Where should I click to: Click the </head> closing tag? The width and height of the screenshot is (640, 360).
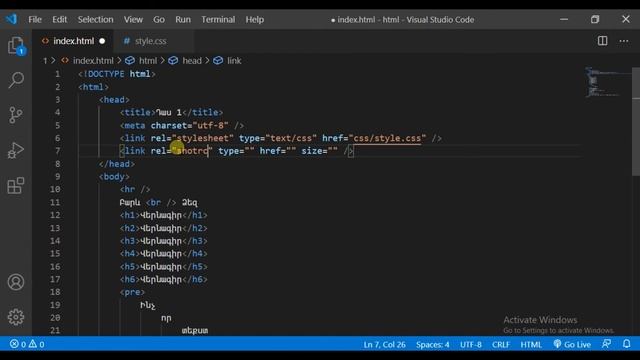[117, 164]
